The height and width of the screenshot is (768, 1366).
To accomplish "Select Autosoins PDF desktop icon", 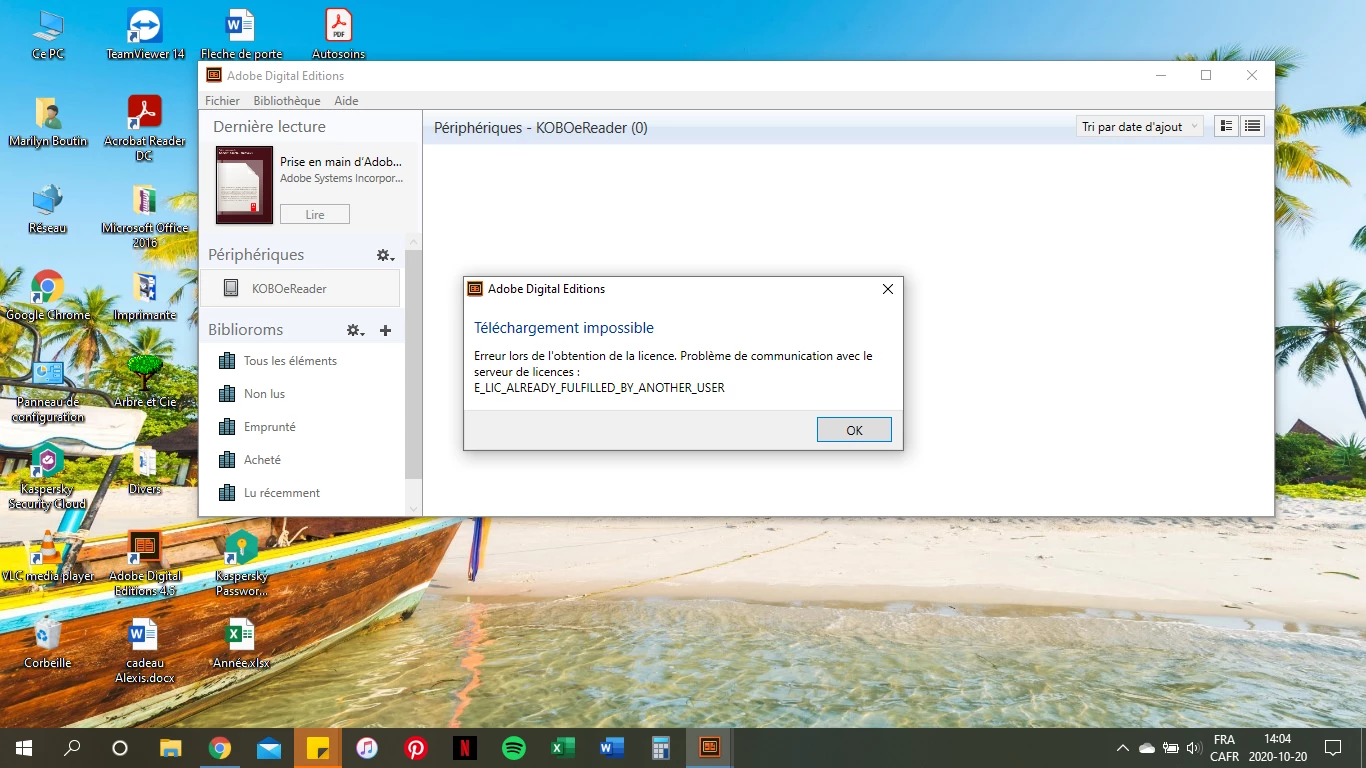I will pyautogui.click(x=339, y=34).
